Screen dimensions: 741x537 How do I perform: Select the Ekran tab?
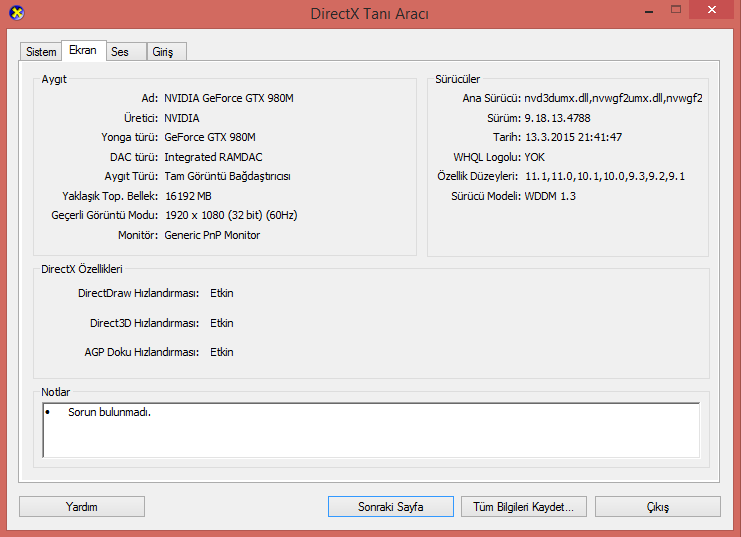pyautogui.click(x=83, y=50)
